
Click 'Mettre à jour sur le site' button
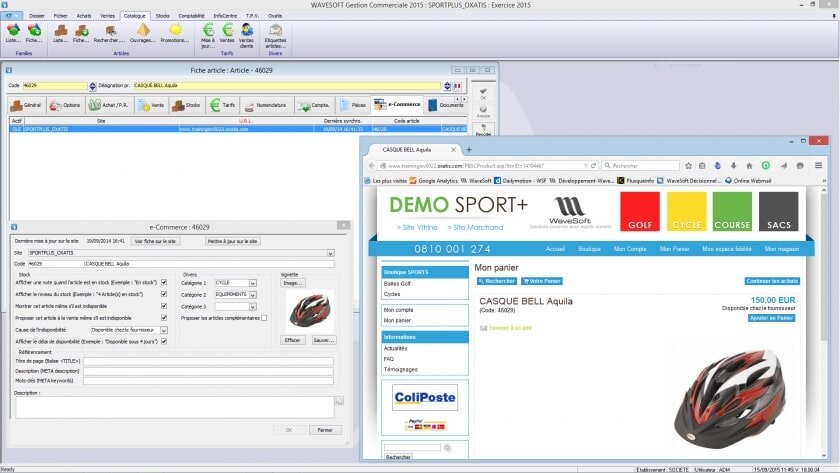[x=232, y=241]
